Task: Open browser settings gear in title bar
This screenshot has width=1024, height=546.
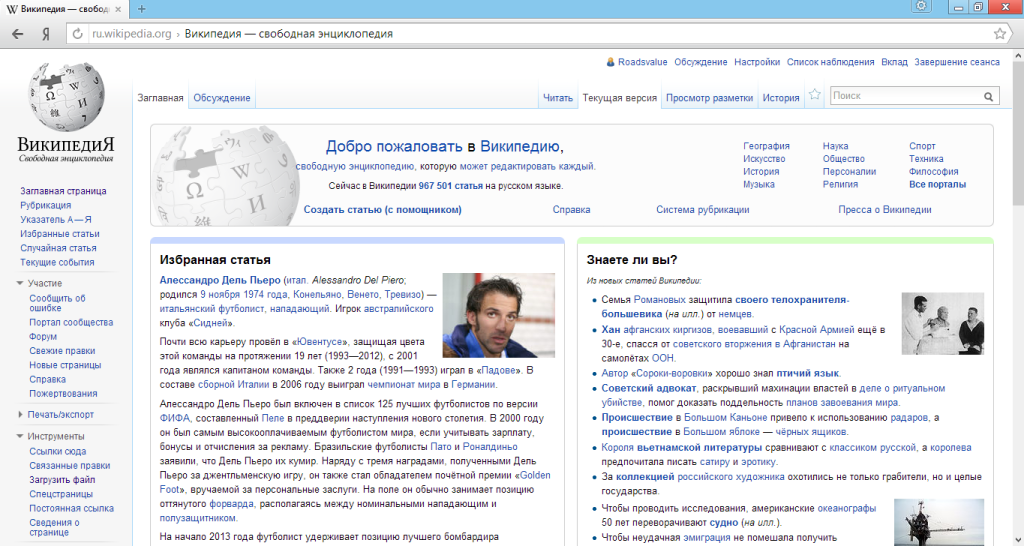Action: (921, 7)
